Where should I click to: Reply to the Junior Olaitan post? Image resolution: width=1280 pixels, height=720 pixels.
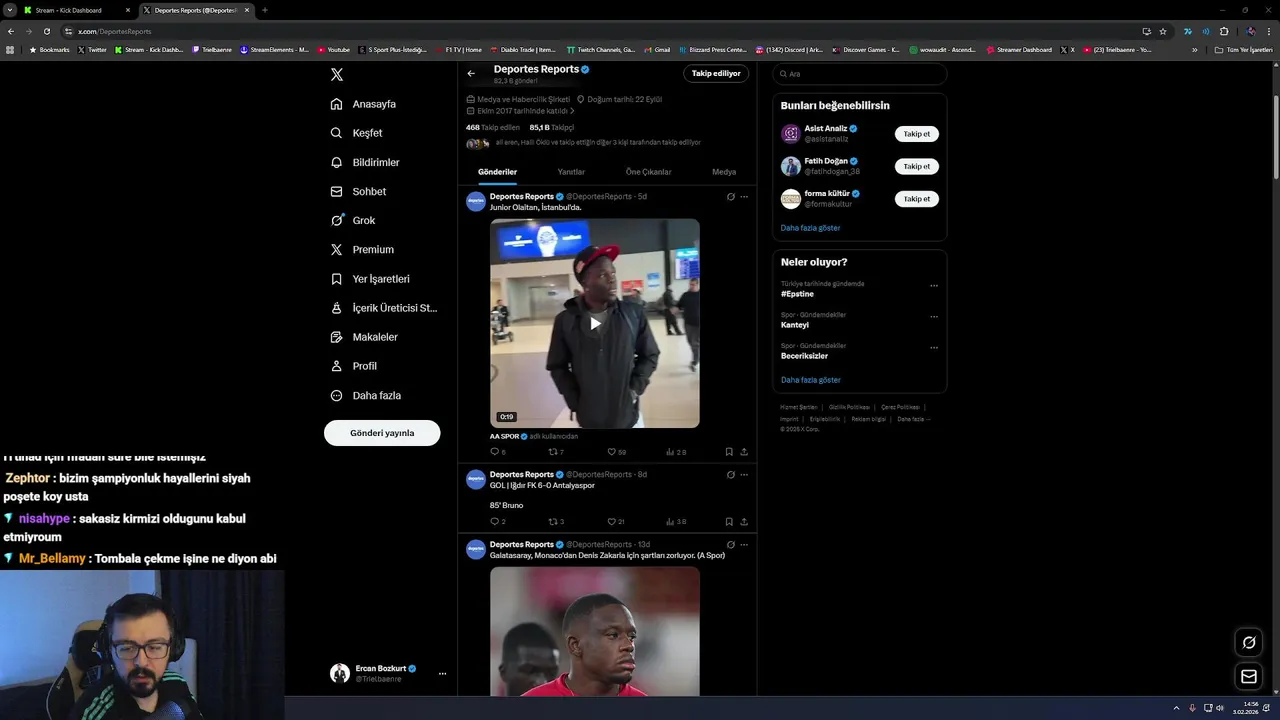click(494, 452)
